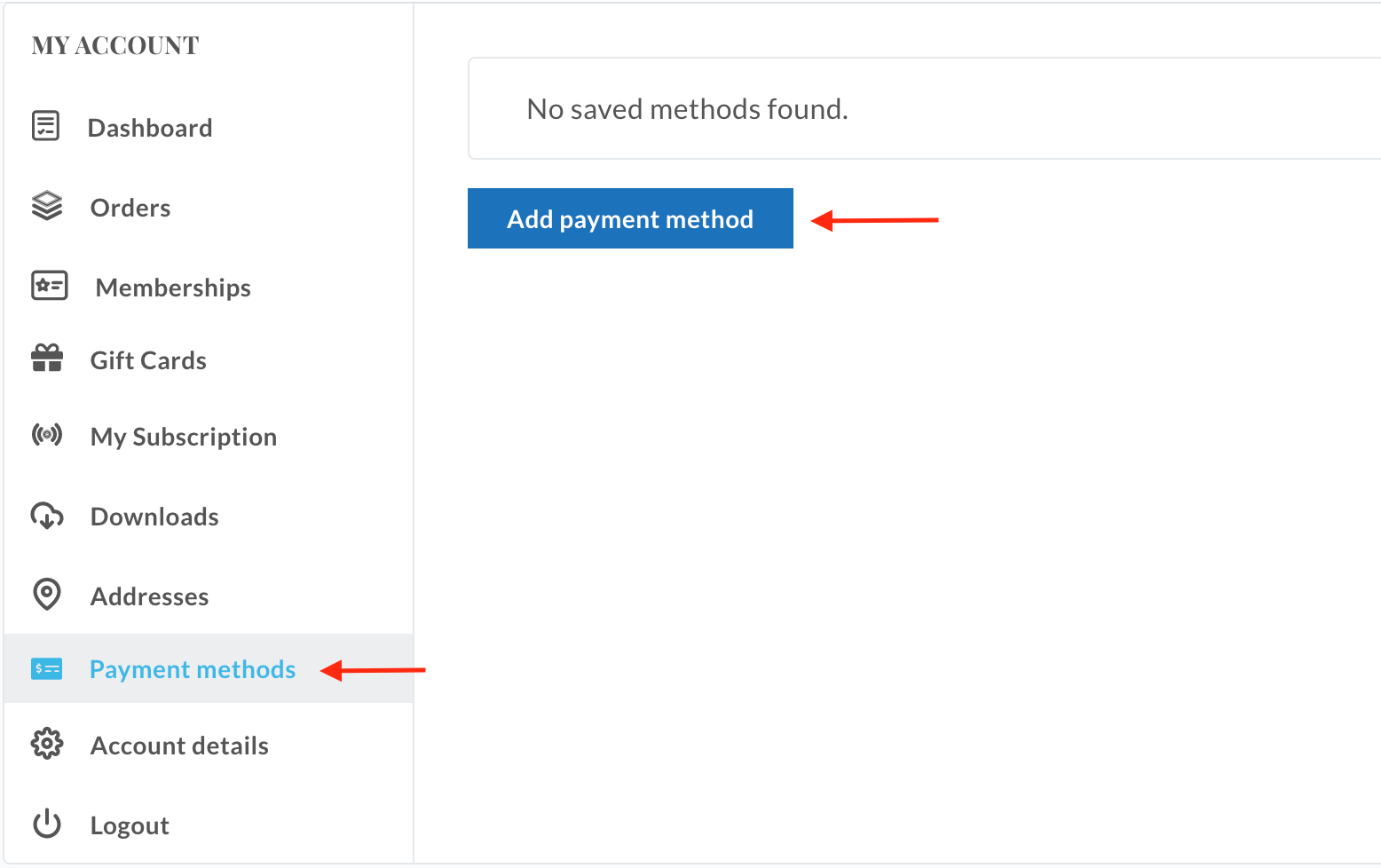Screen dimensions: 1381x868
Task: Click the Payment methods card icon
Action: [x=46, y=668]
